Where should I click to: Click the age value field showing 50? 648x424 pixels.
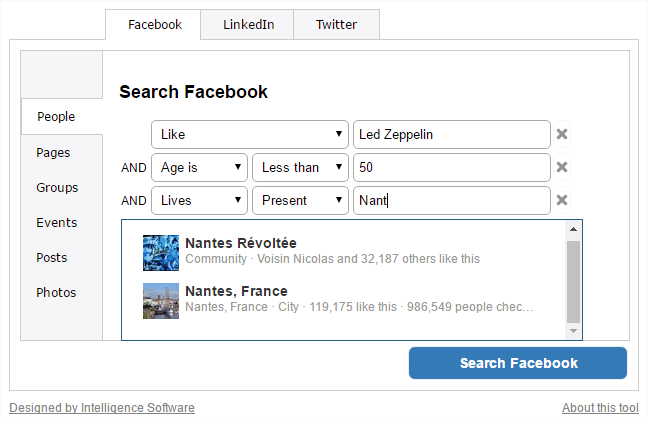tap(452, 167)
